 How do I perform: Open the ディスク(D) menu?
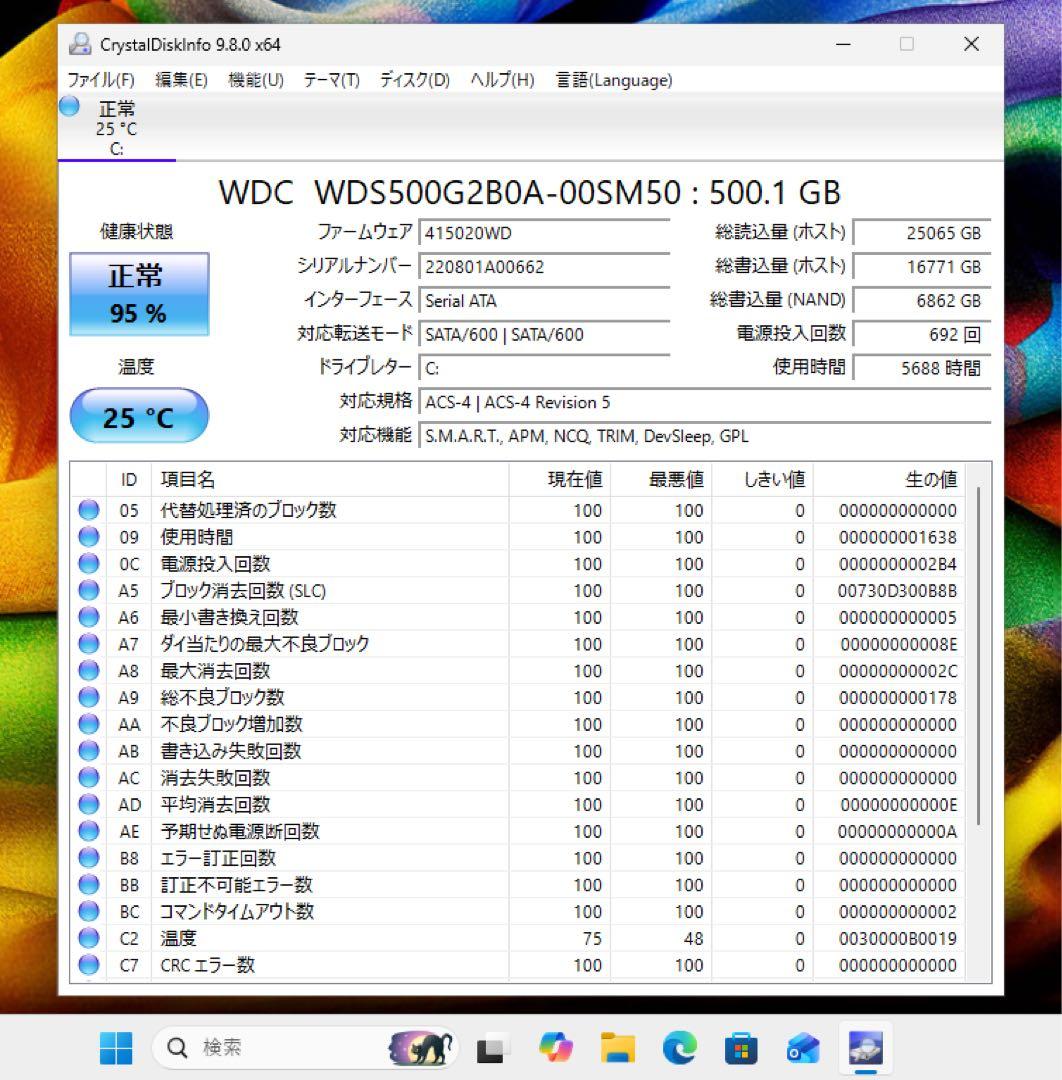coord(415,80)
